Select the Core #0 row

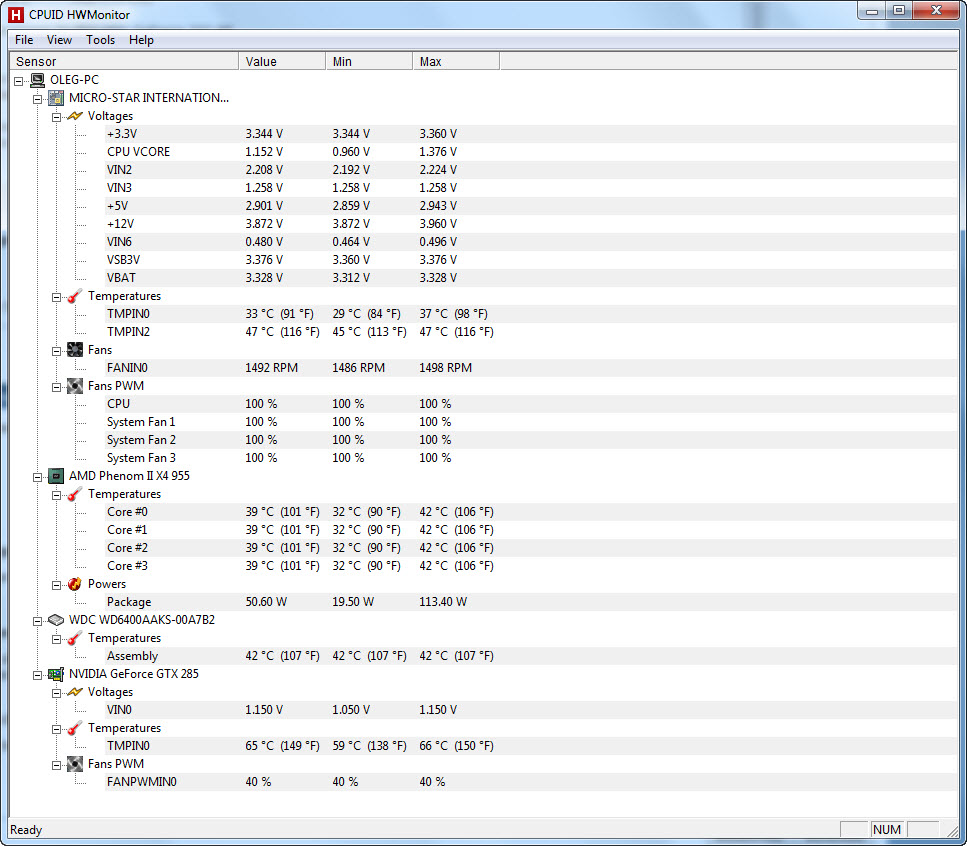(x=531, y=512)
